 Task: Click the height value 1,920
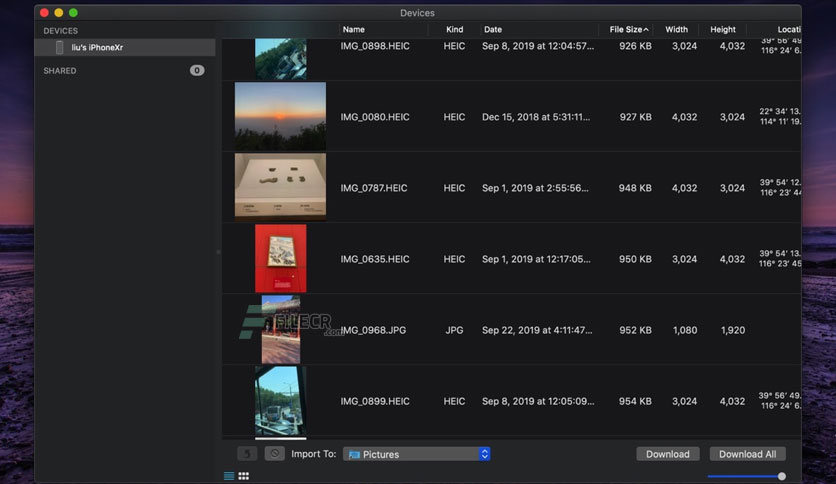point(733,330)
